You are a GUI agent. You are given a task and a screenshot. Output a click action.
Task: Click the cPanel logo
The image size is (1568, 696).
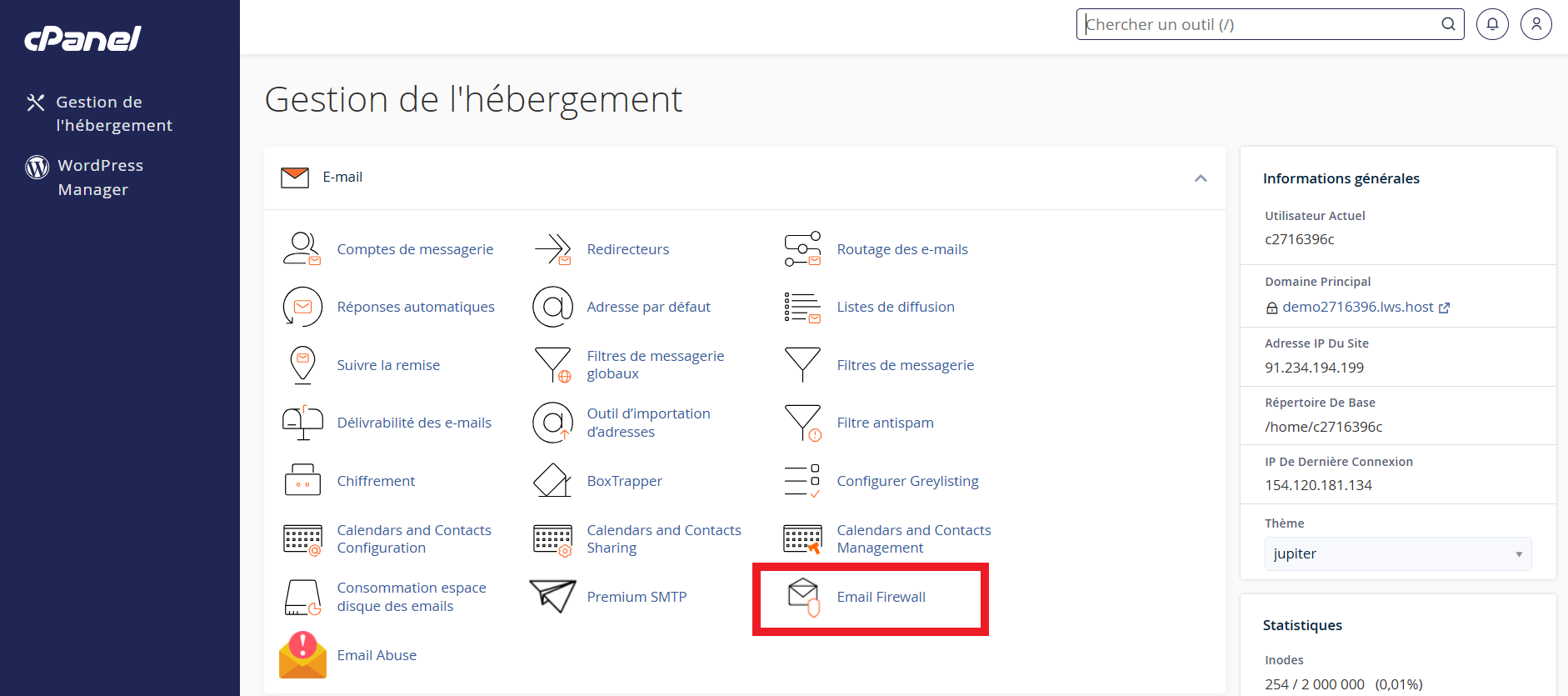tap(82, 38)
